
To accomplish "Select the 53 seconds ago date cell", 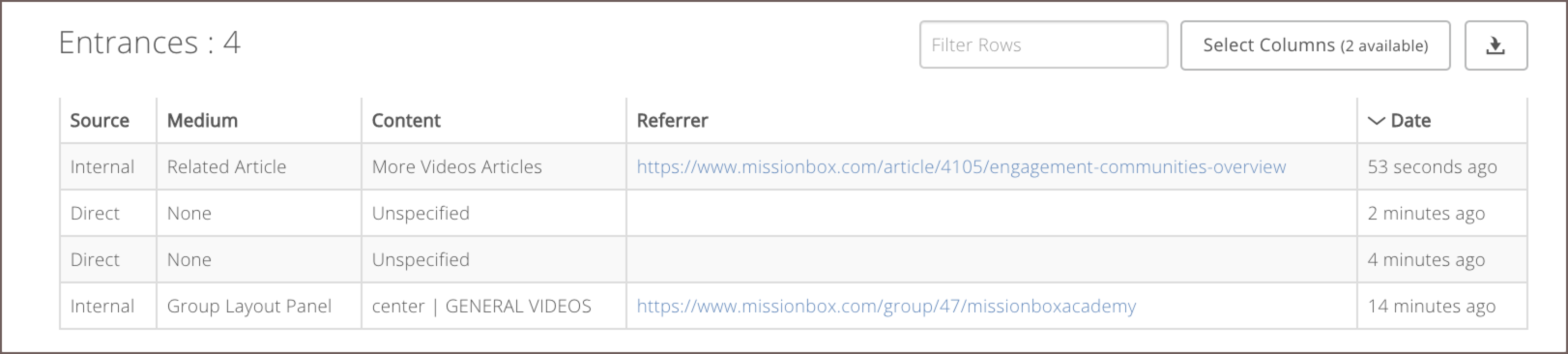I will click(x=1442, y=166).
